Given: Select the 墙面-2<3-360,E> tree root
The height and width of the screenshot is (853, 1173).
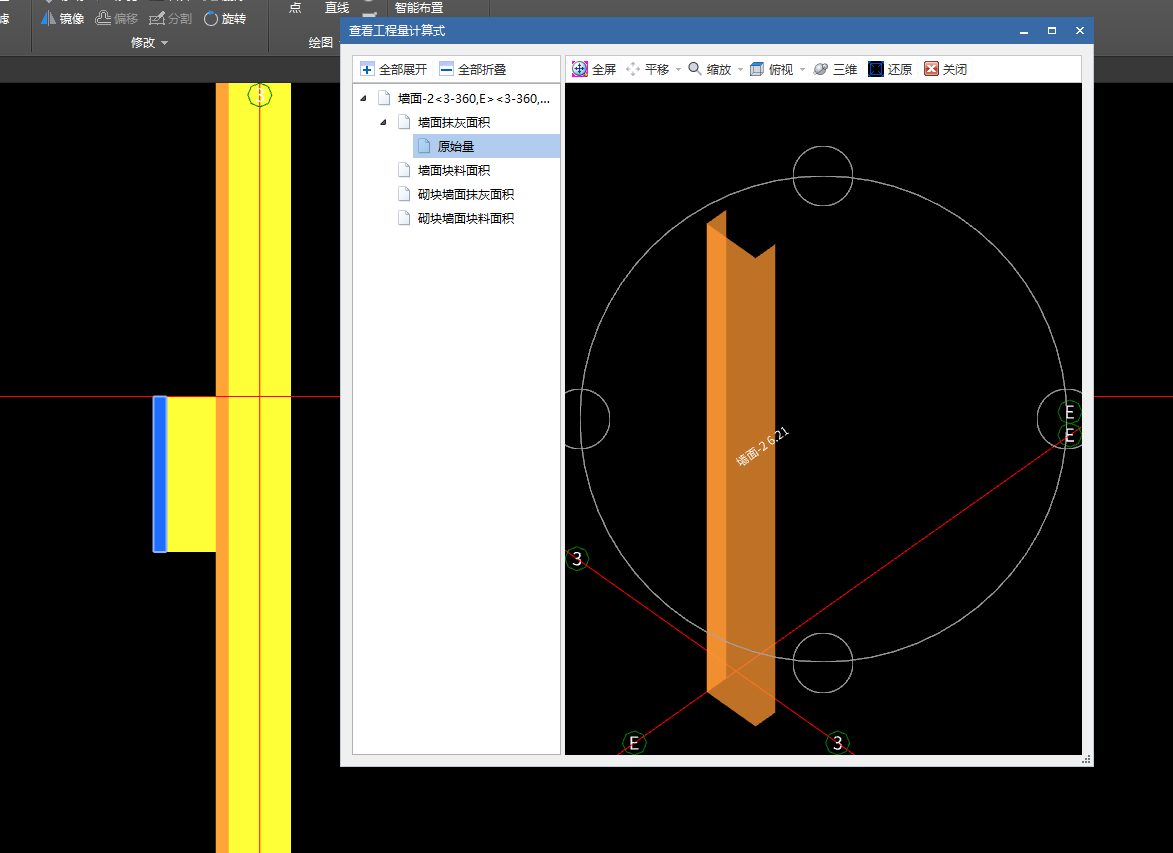Looking at the screenshot, I should pos(474,98).
